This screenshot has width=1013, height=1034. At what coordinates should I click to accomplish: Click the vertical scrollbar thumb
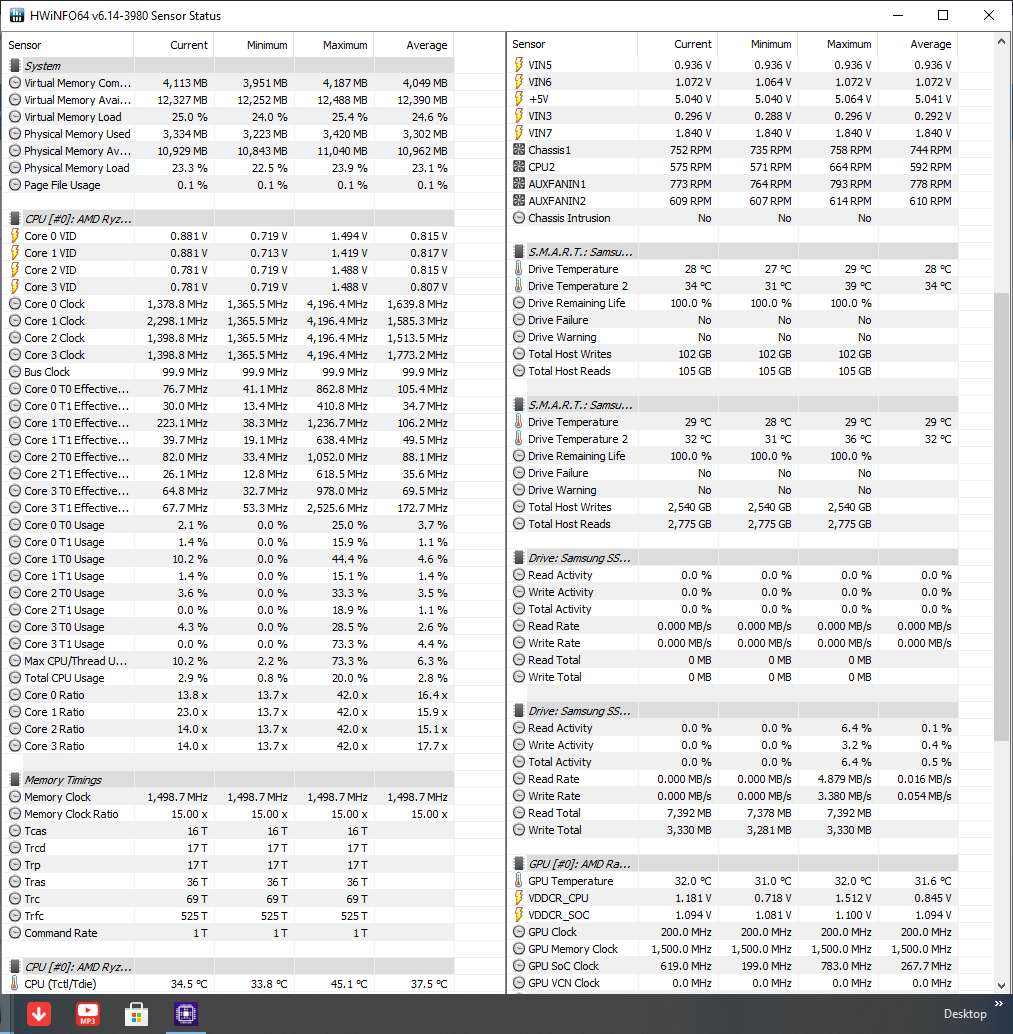[1001, 518]
